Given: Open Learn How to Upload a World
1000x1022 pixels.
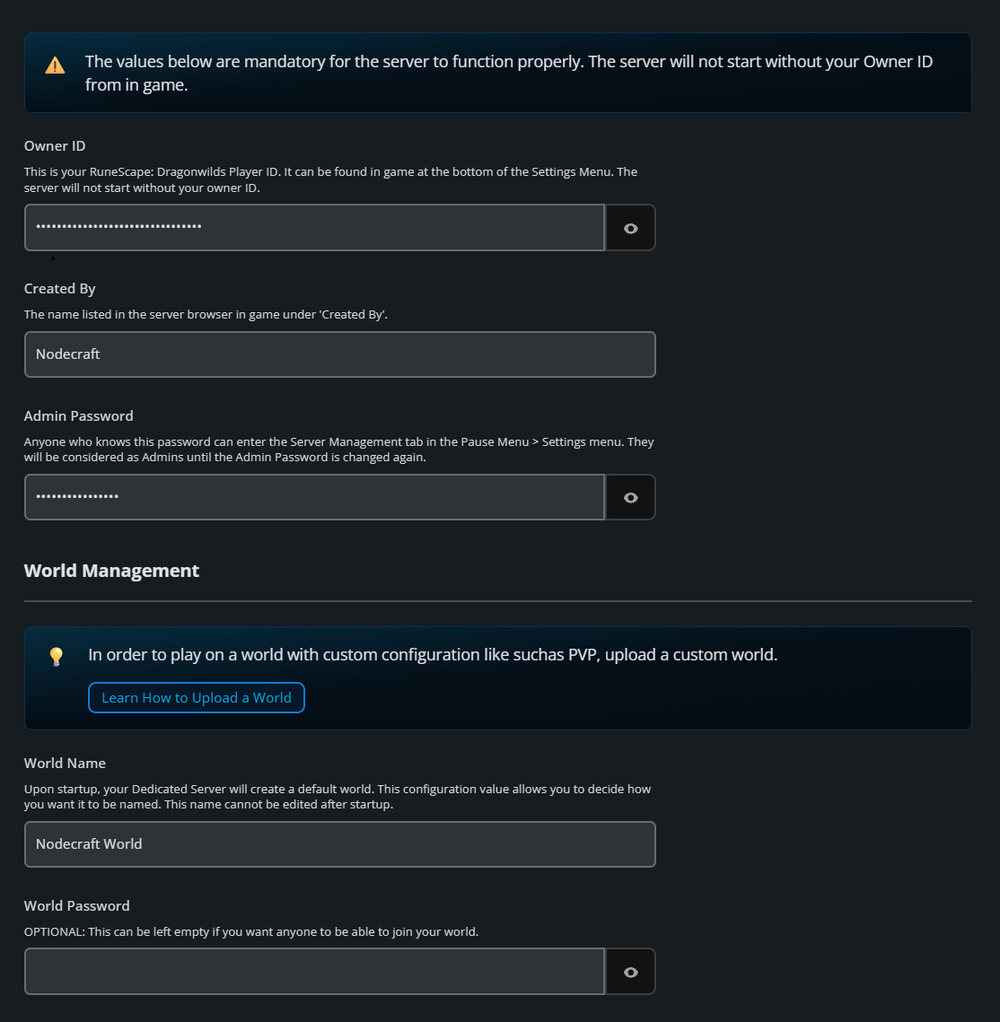Looking at the screenshot, I should coord(196,697).
